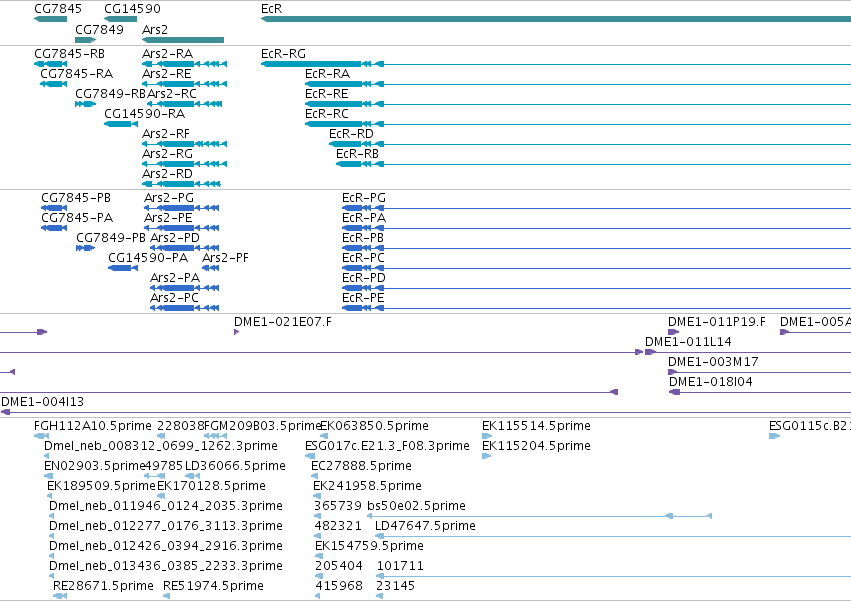Open EST LD36066.5prime

[x=235, y=466]
